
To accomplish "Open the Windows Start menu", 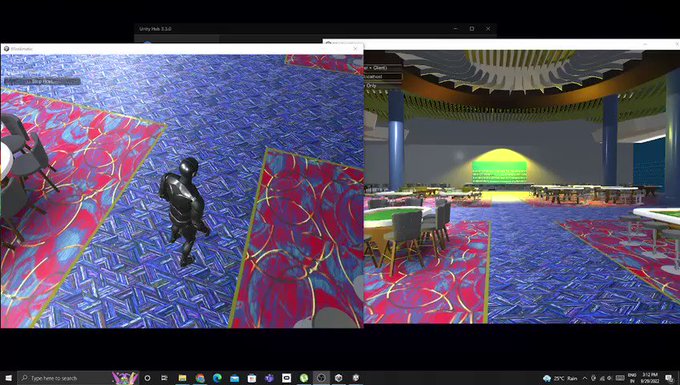I will click(x=8, y=378).
